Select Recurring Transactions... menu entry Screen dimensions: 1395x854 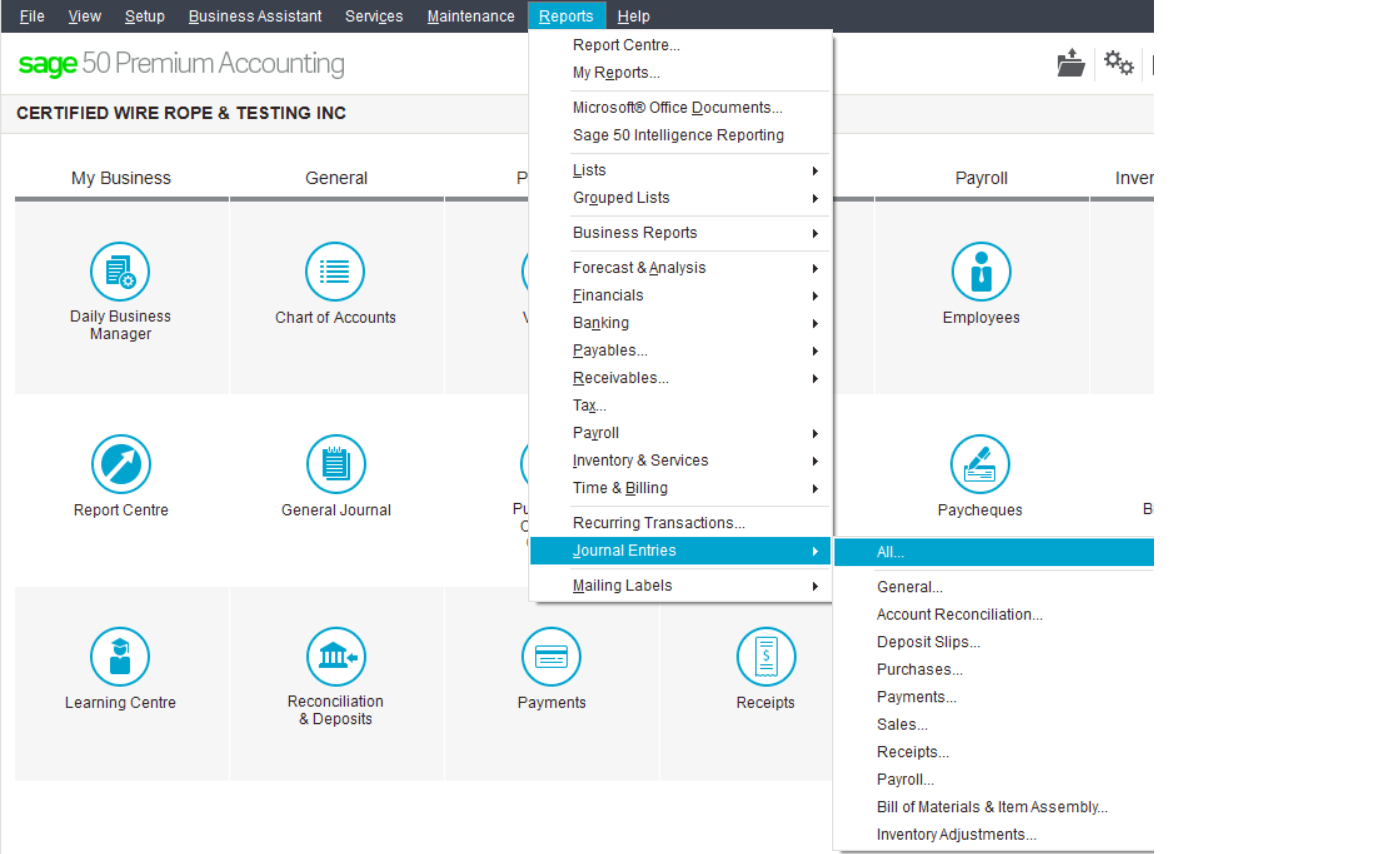[680, 523]
